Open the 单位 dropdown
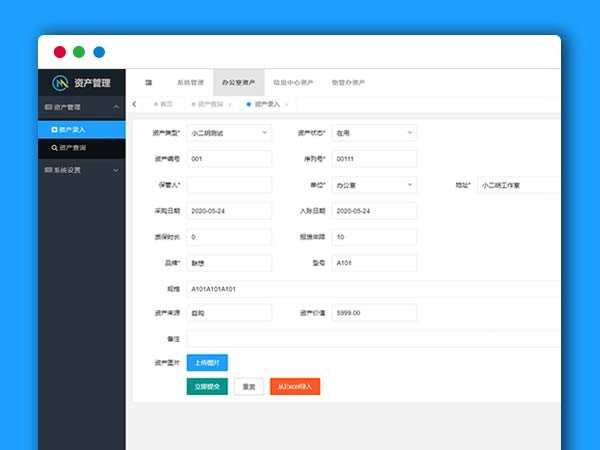The width and height of the screenshot is (600, 450). tap(374, 185)
